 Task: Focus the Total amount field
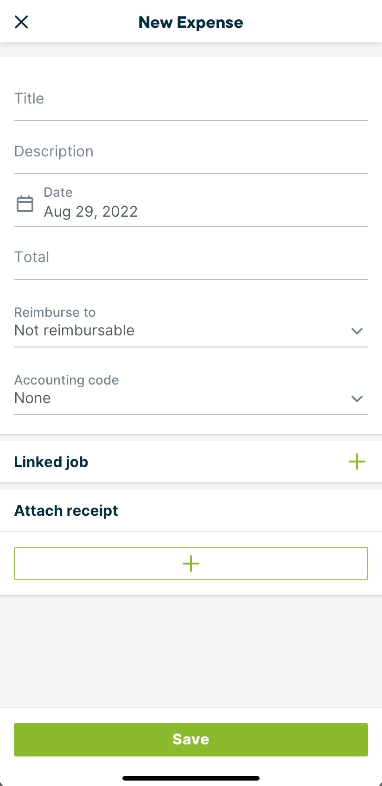pyautogui.click(x=190, y=257)
